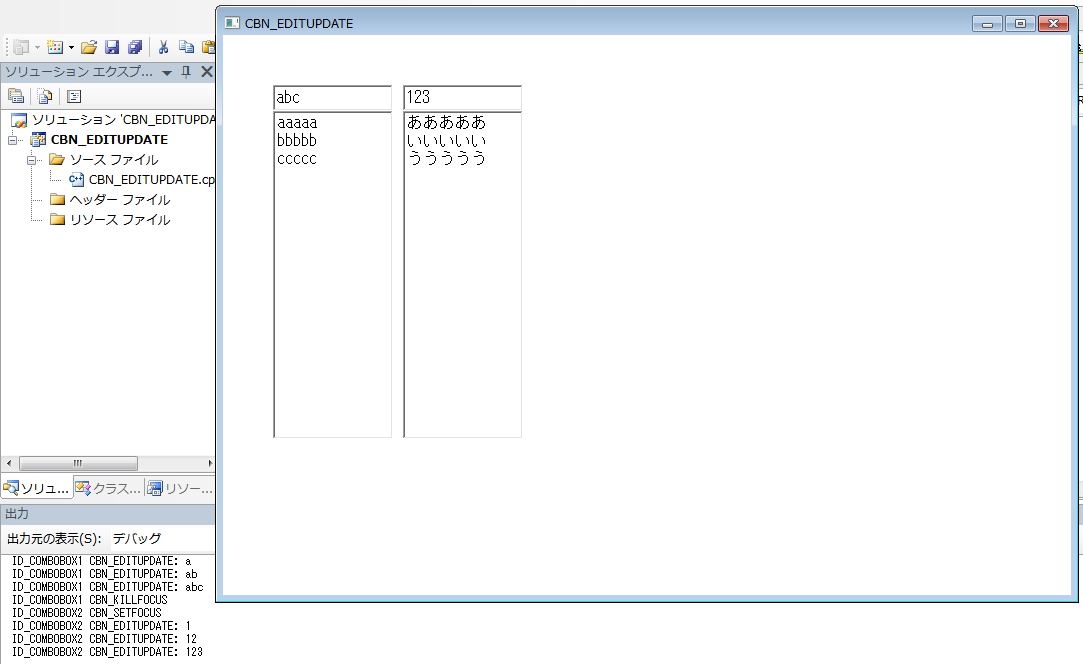Select the ソース ファイル folder
This screenshot has width=1083, height=664.
click(114, 160)
